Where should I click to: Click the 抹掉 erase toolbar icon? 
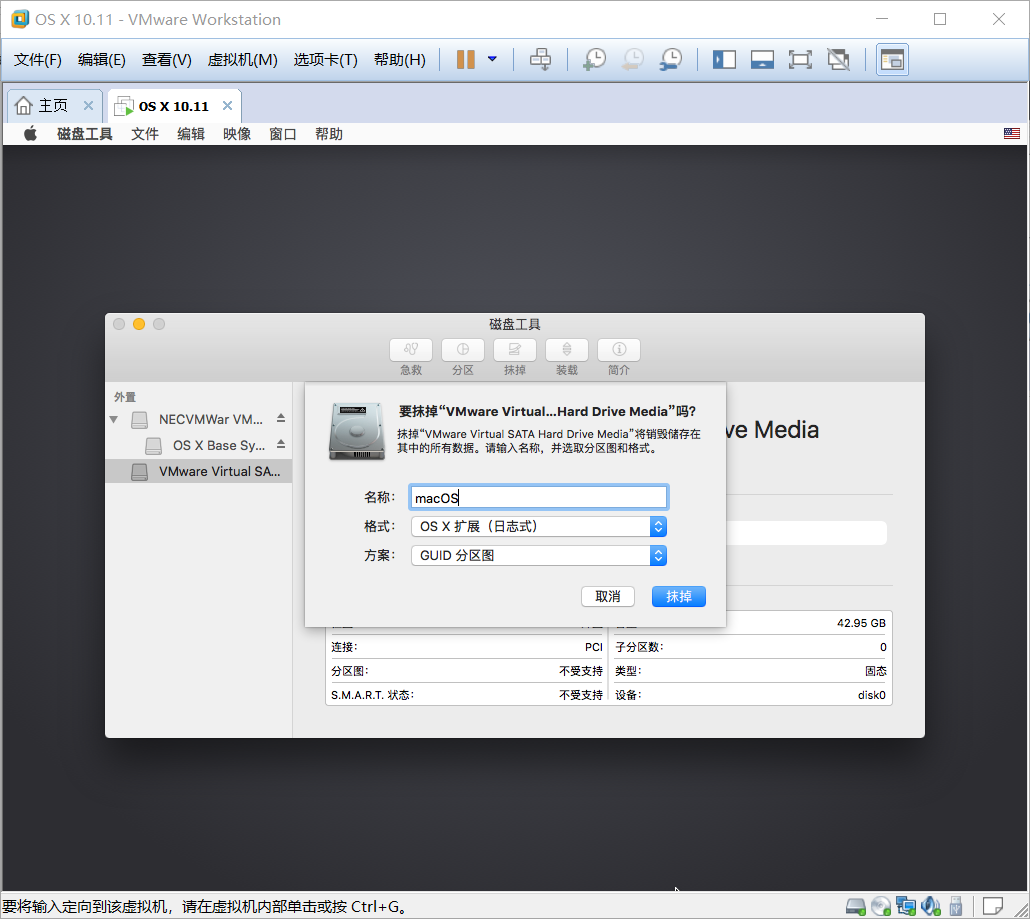point(514,349)
